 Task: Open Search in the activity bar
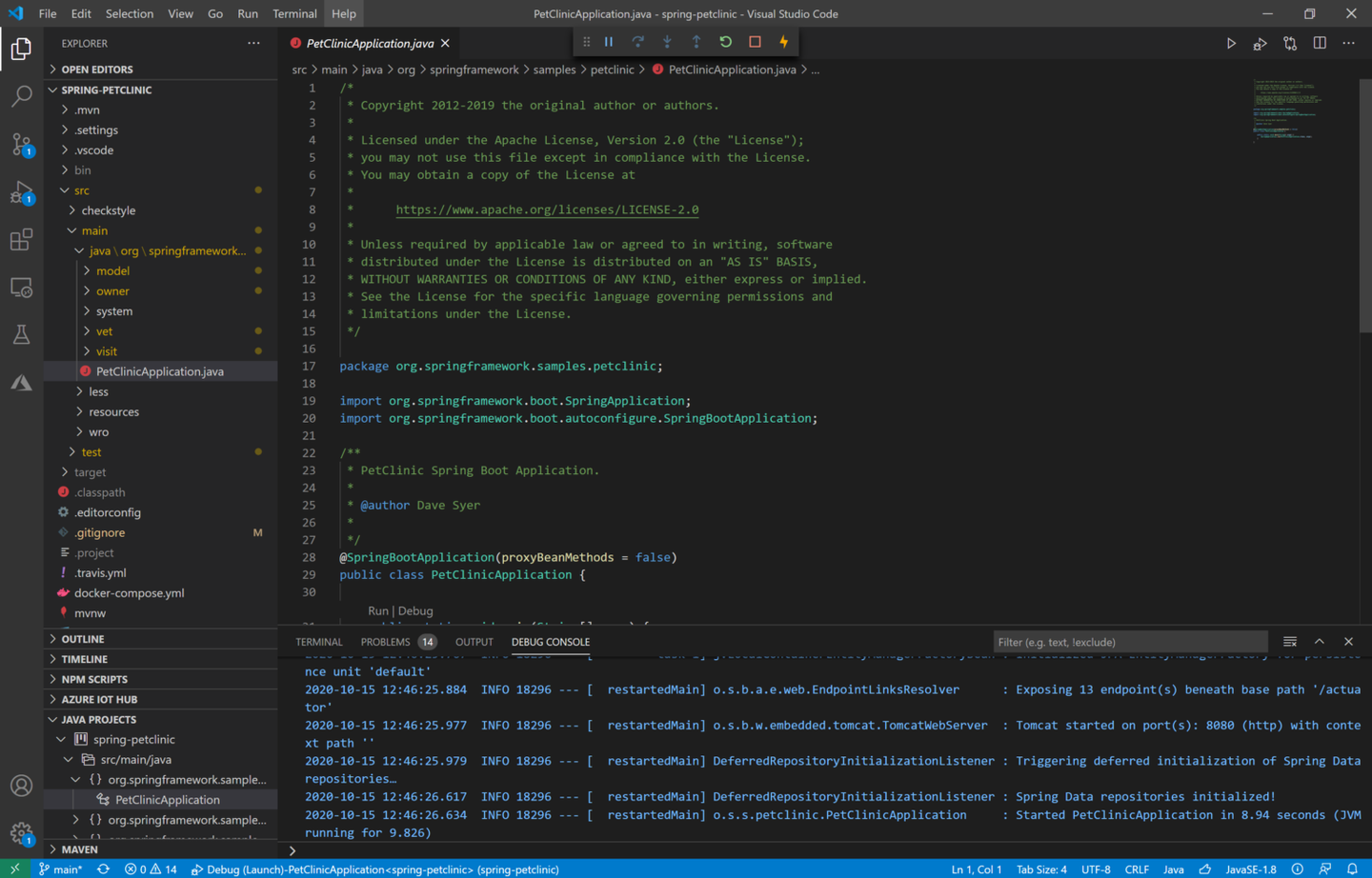point(21,95)
